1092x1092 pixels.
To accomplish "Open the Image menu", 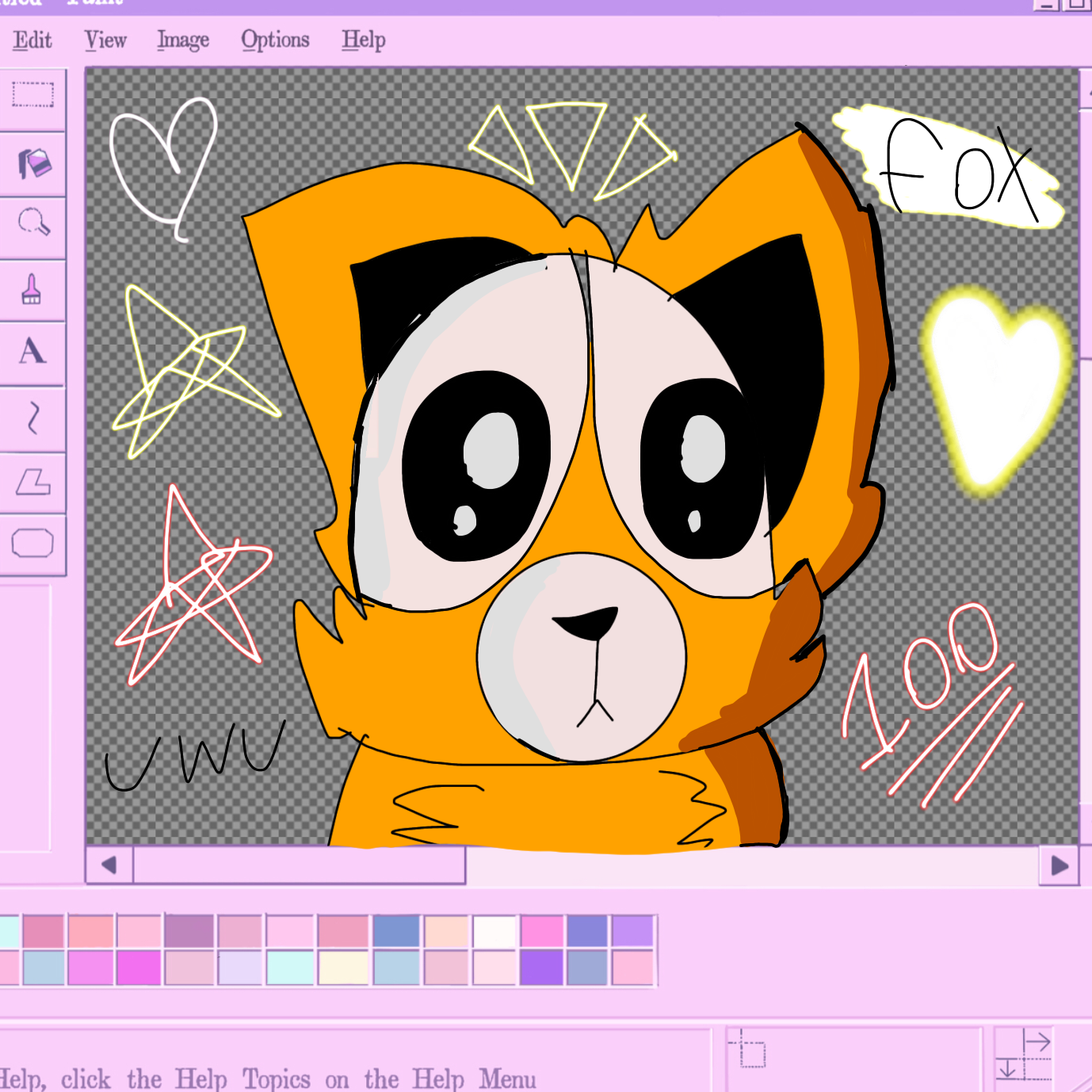I will point(183,40).
